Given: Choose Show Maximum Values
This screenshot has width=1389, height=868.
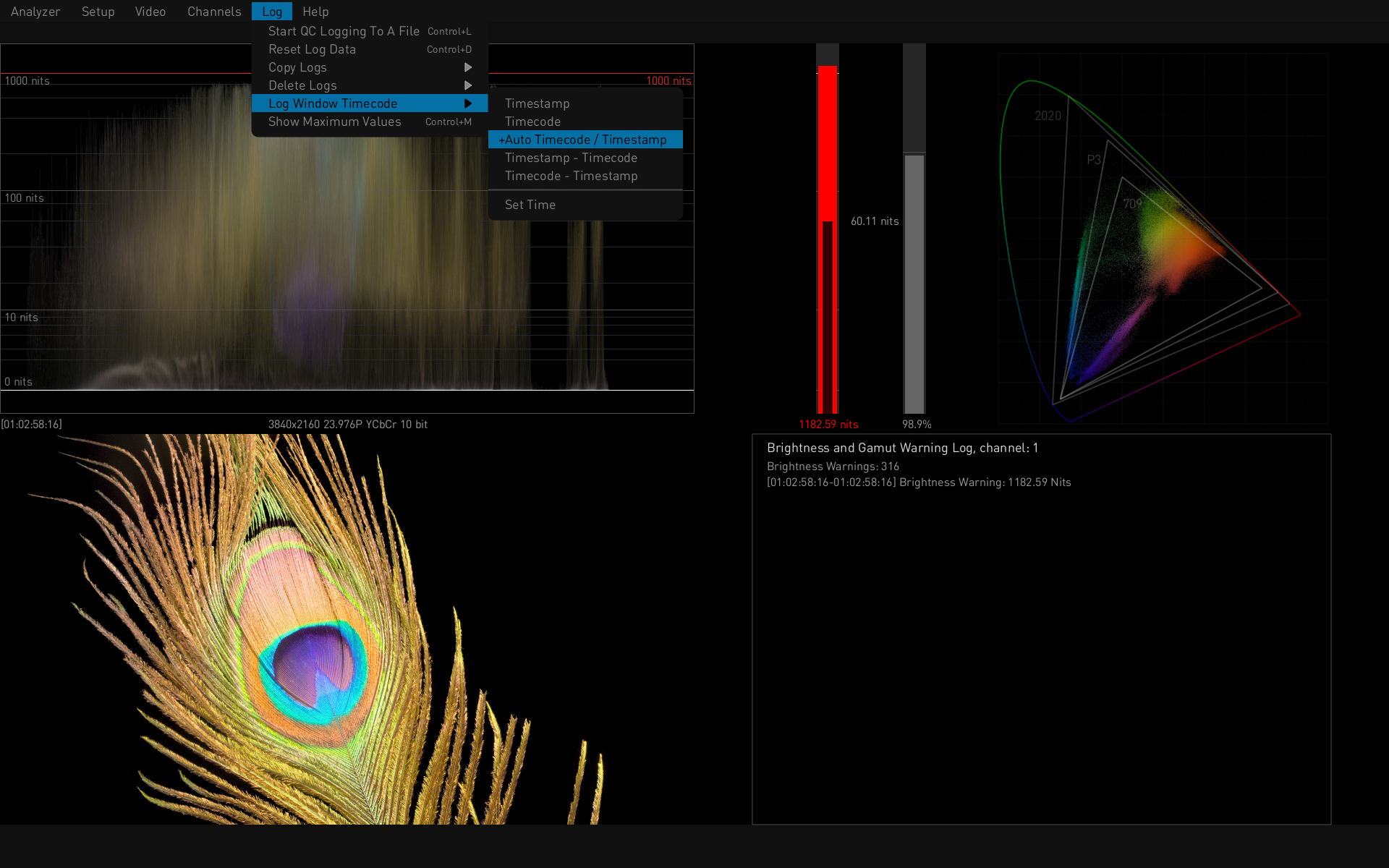Looking at the screenshot, I should click(334, 122).
